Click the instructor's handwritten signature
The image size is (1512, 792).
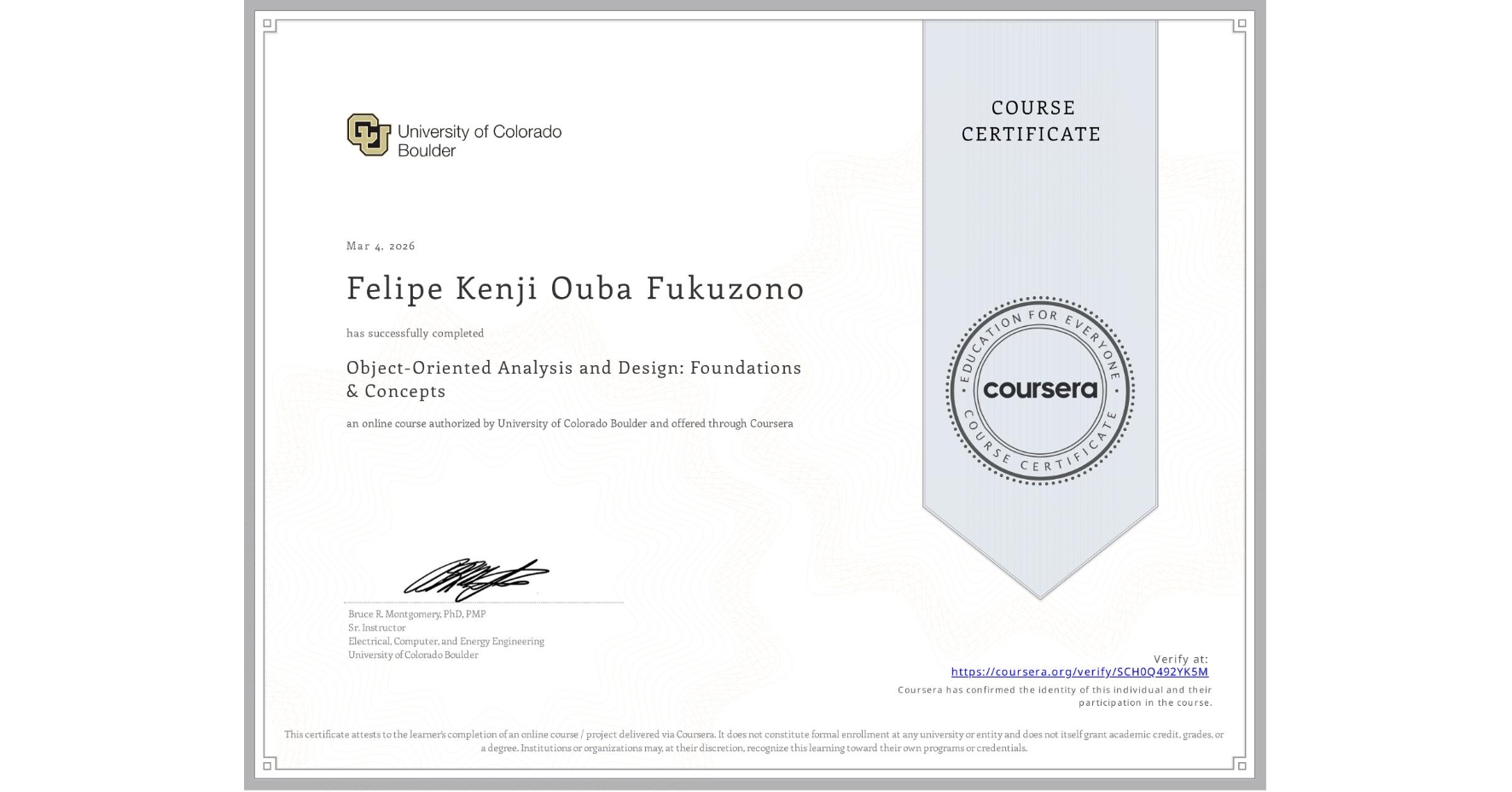point(476,579)
